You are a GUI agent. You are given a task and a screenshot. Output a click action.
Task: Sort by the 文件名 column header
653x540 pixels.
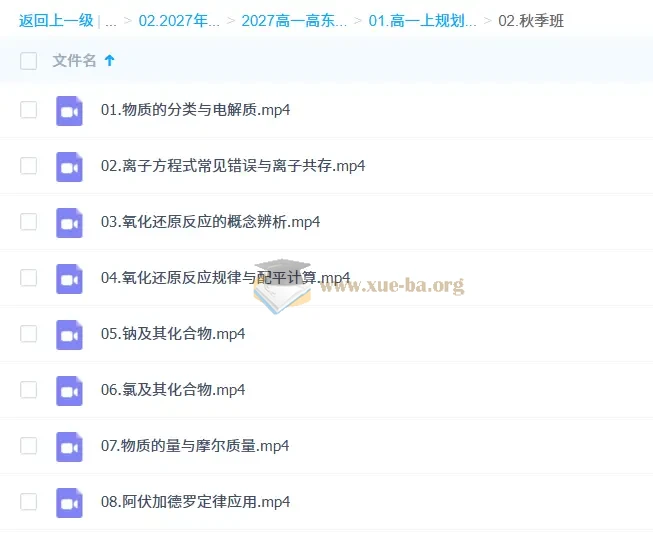(74, 61)
